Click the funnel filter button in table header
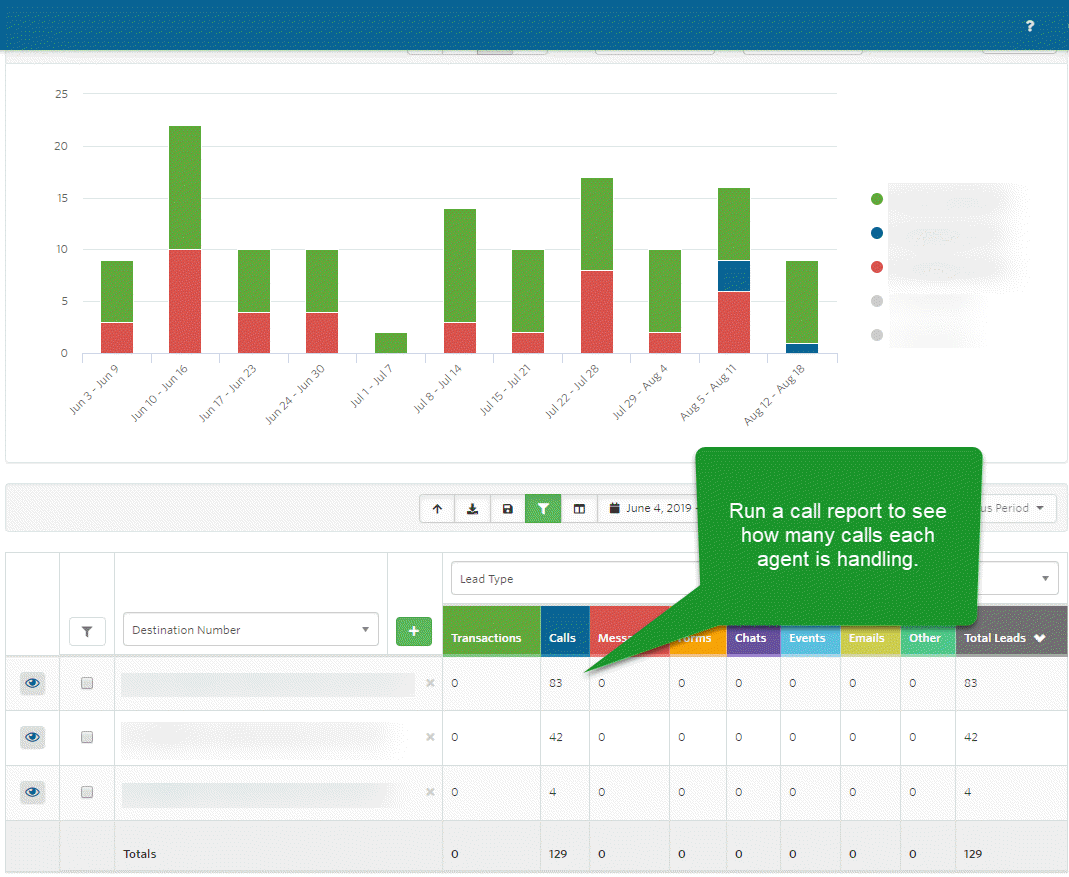The width and height of the screenshot is (1069, 877). 87,631
